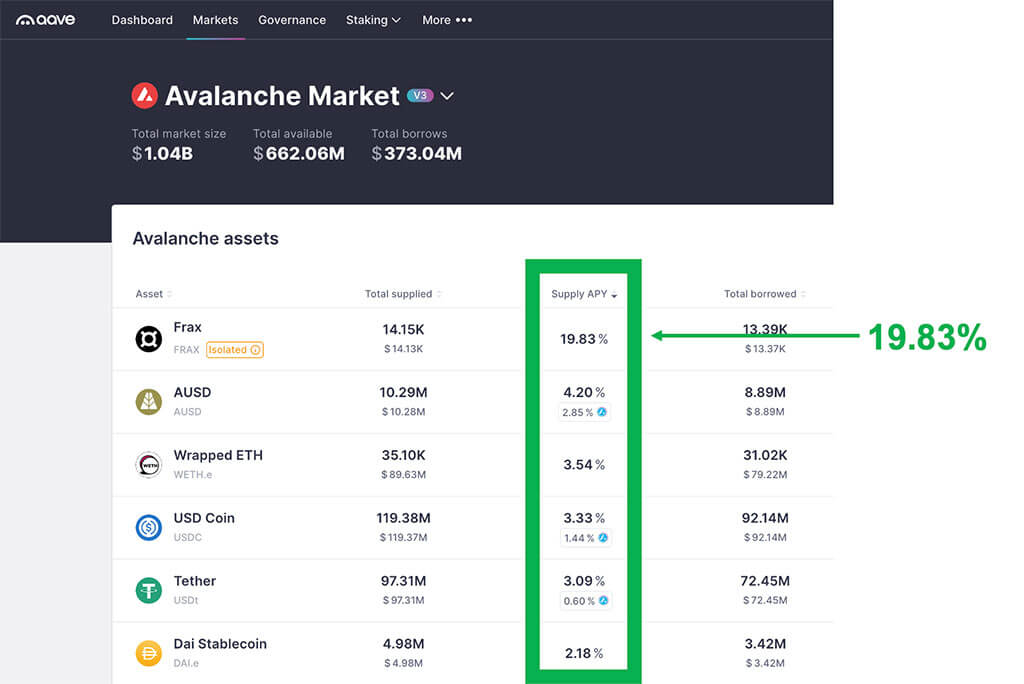The width and height of the screenshot is (1024, 684).
Task: Click the Tether token icon
Action: (x=149, y=591)
